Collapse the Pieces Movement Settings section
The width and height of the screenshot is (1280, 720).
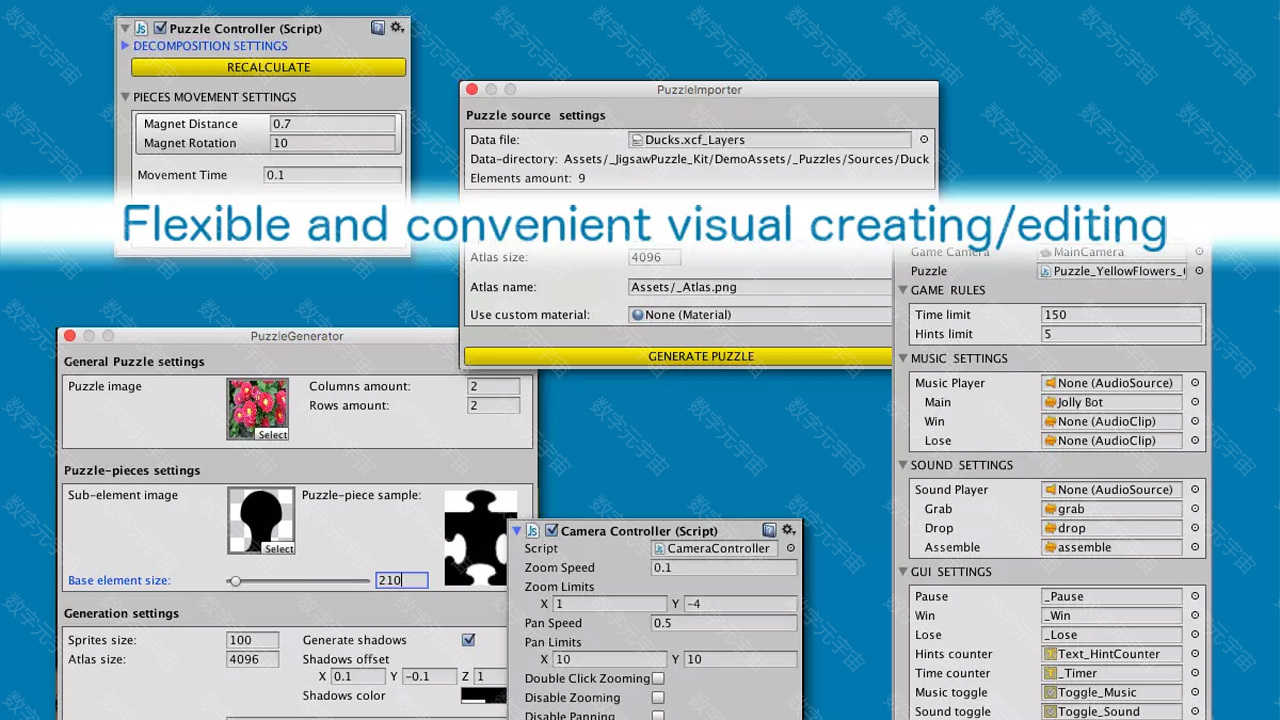(x=126, y=97)
